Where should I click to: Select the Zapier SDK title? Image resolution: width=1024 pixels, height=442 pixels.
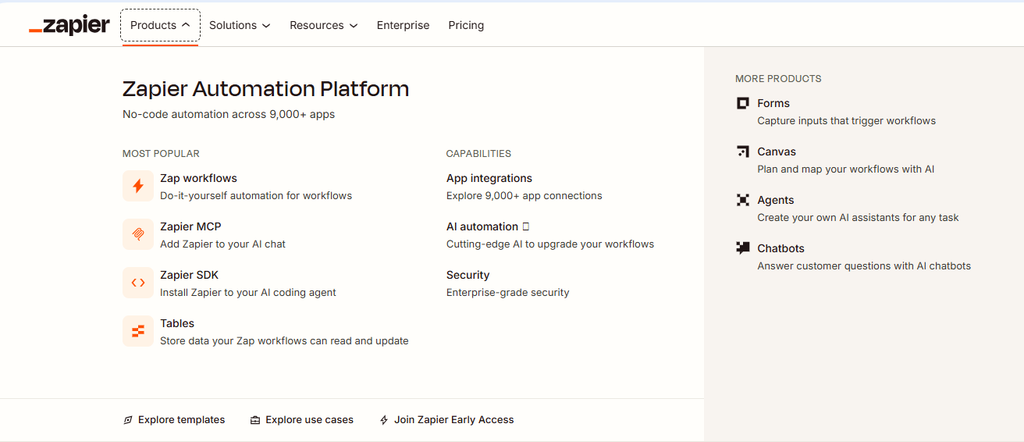click(x=189, y=275)
